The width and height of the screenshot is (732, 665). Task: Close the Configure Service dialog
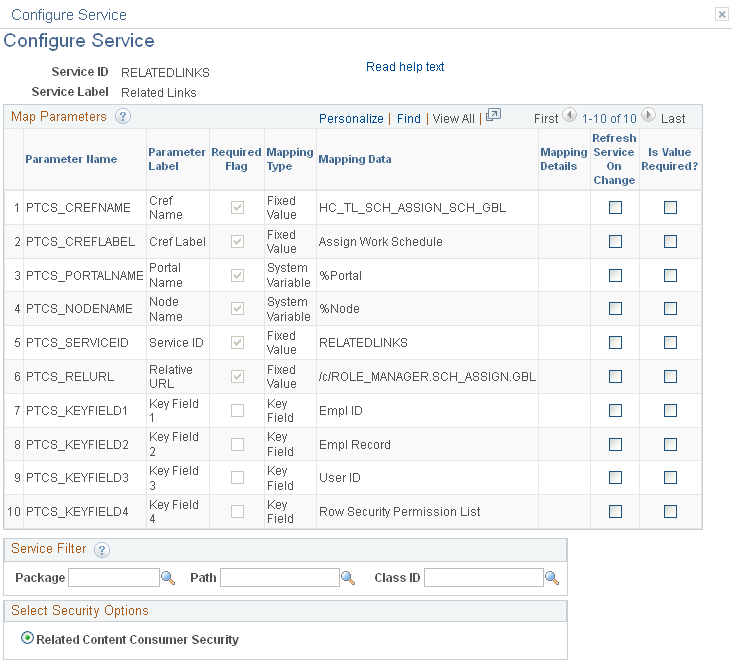[722, 14]
